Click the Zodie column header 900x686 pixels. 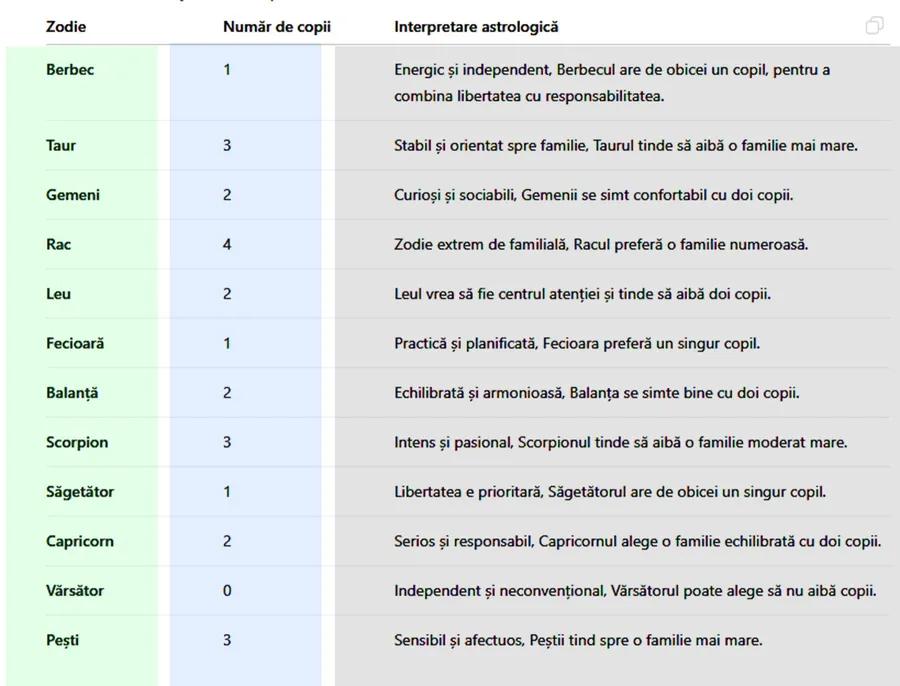pos(66,27)
